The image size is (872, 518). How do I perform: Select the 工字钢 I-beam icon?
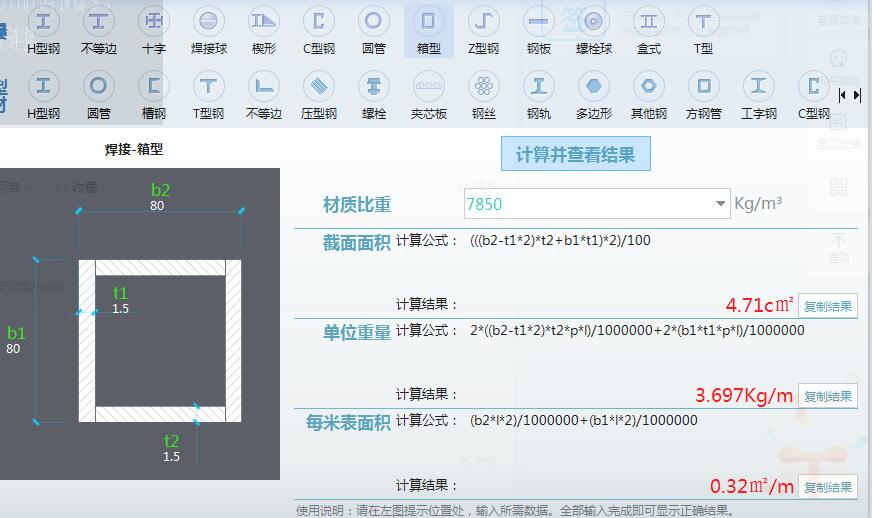tap(759, 97)
